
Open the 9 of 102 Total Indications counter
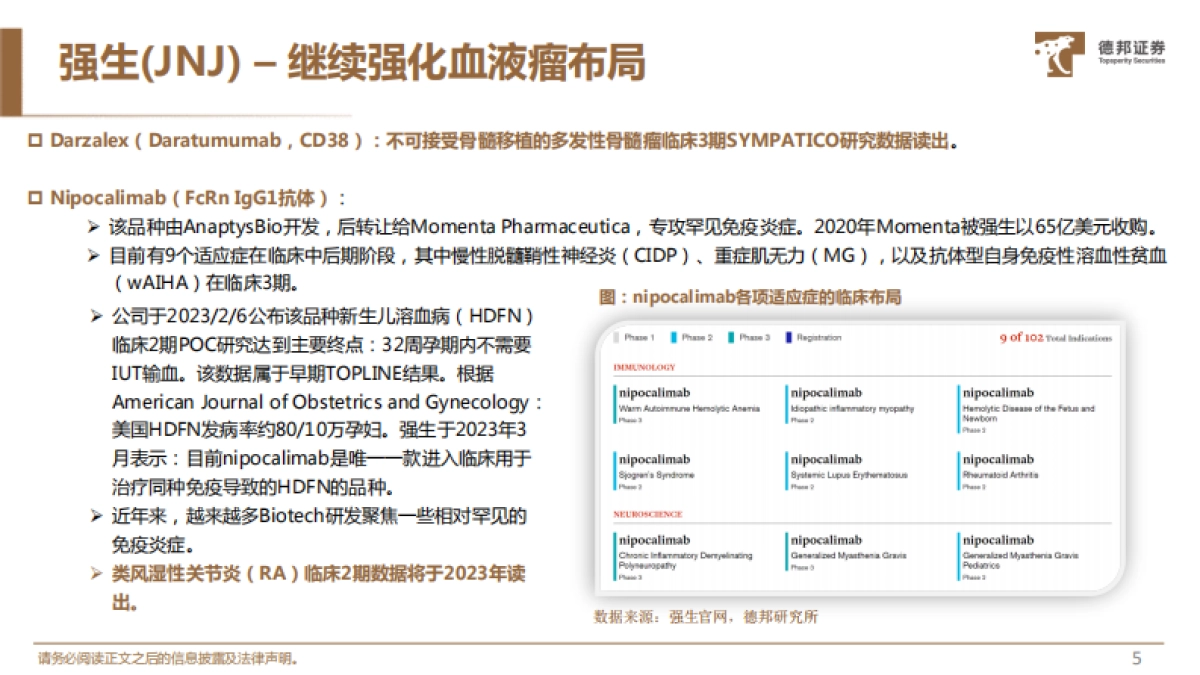pyautogui.click(x=1054, y=338)
